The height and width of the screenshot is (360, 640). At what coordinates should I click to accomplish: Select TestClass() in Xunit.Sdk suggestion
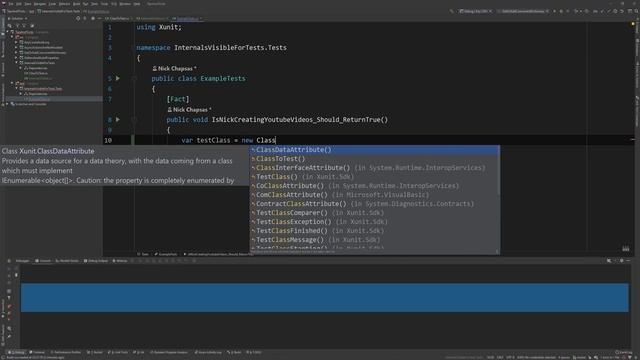click(x=374, y=177)
